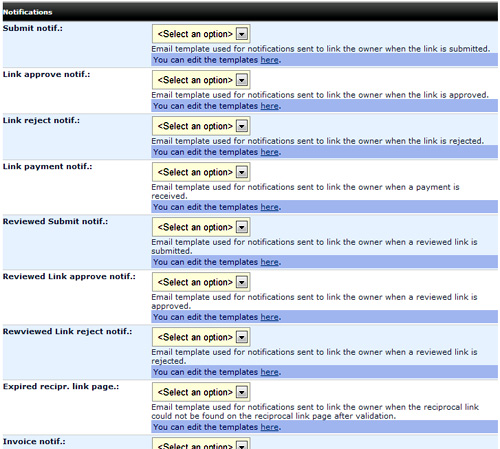Expand the Reviewed Submit notif. dropdown
Viewport: 500px width, 449px height.
[x=201, y=227]
